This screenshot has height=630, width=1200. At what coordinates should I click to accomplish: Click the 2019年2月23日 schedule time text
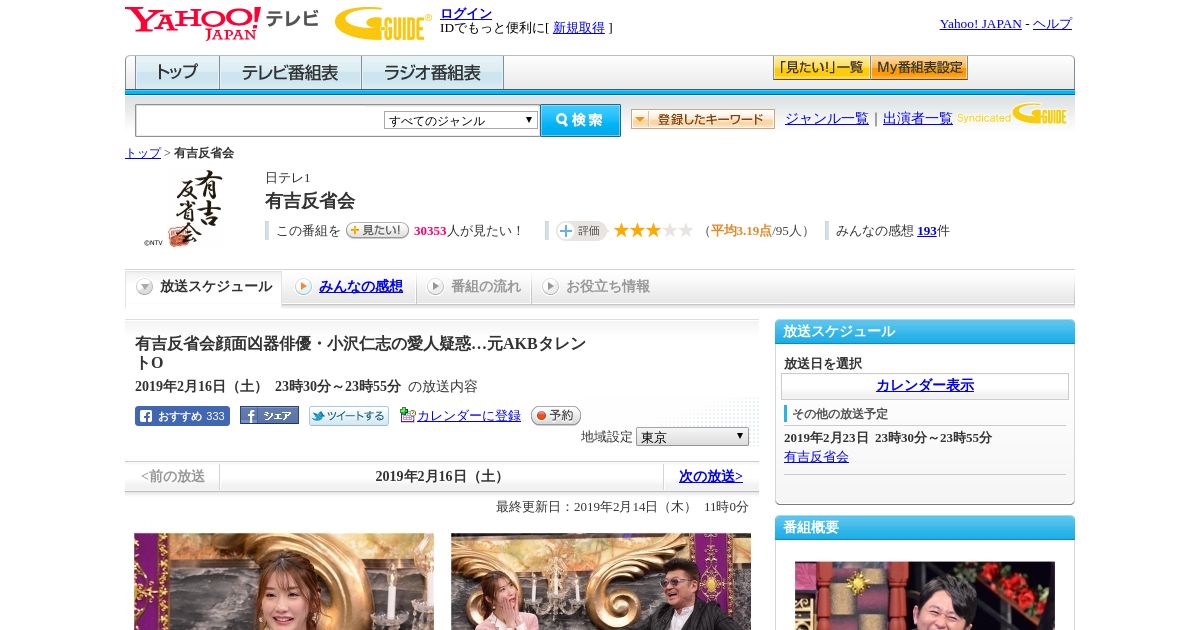(x=888, y=438)
